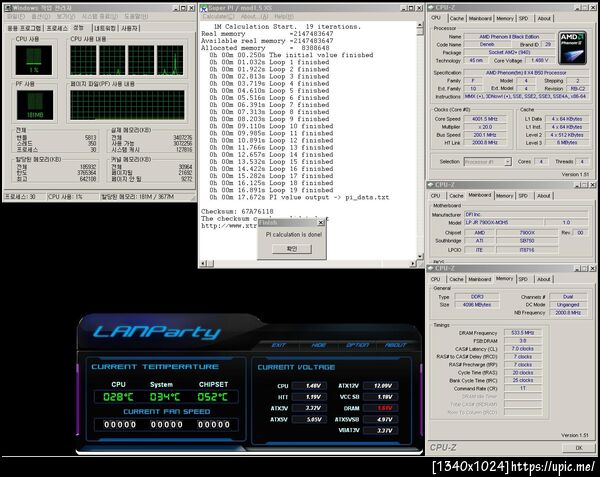Click the Southbridge SB750 field in CPU-Z
Screen dimensions: 600x477
pos(527,241)
